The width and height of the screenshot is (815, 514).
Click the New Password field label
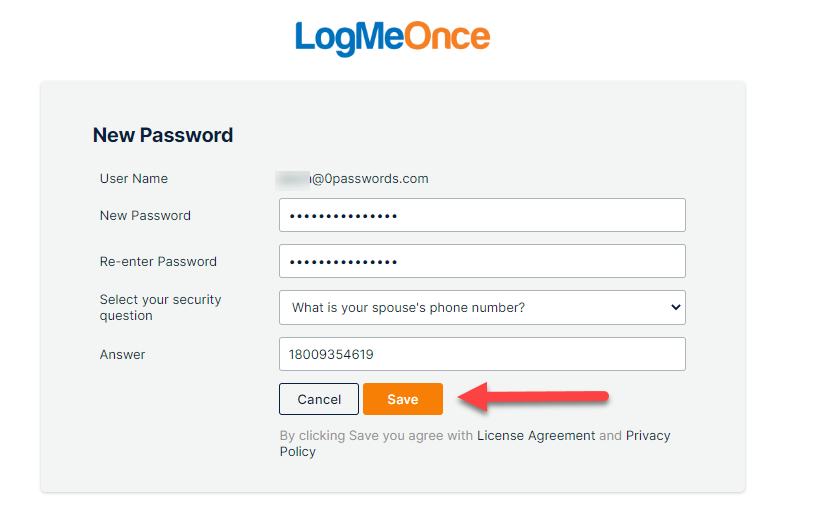click(x=145, y=216)
